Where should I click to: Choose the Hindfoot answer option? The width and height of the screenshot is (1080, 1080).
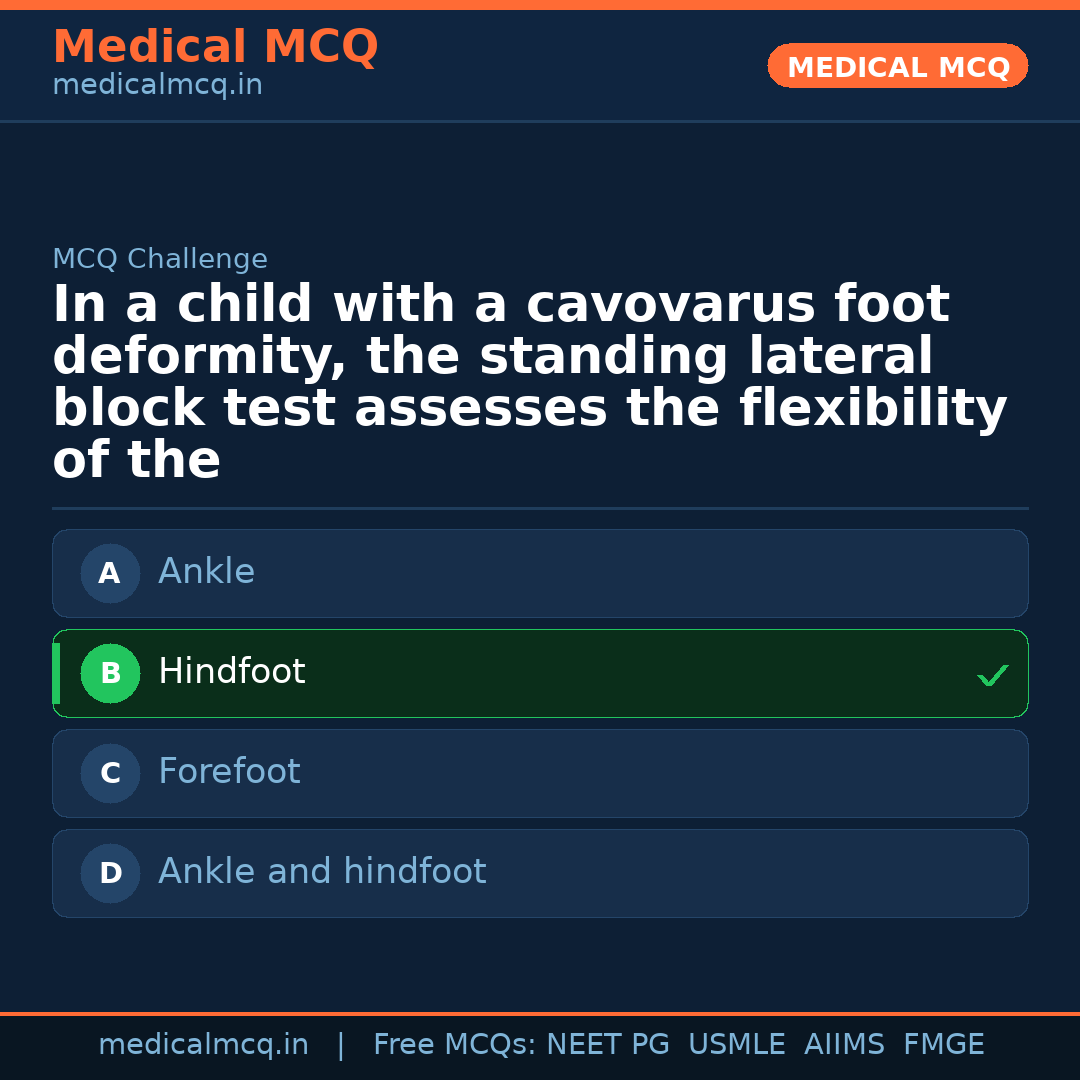click(x=540, y=674)
